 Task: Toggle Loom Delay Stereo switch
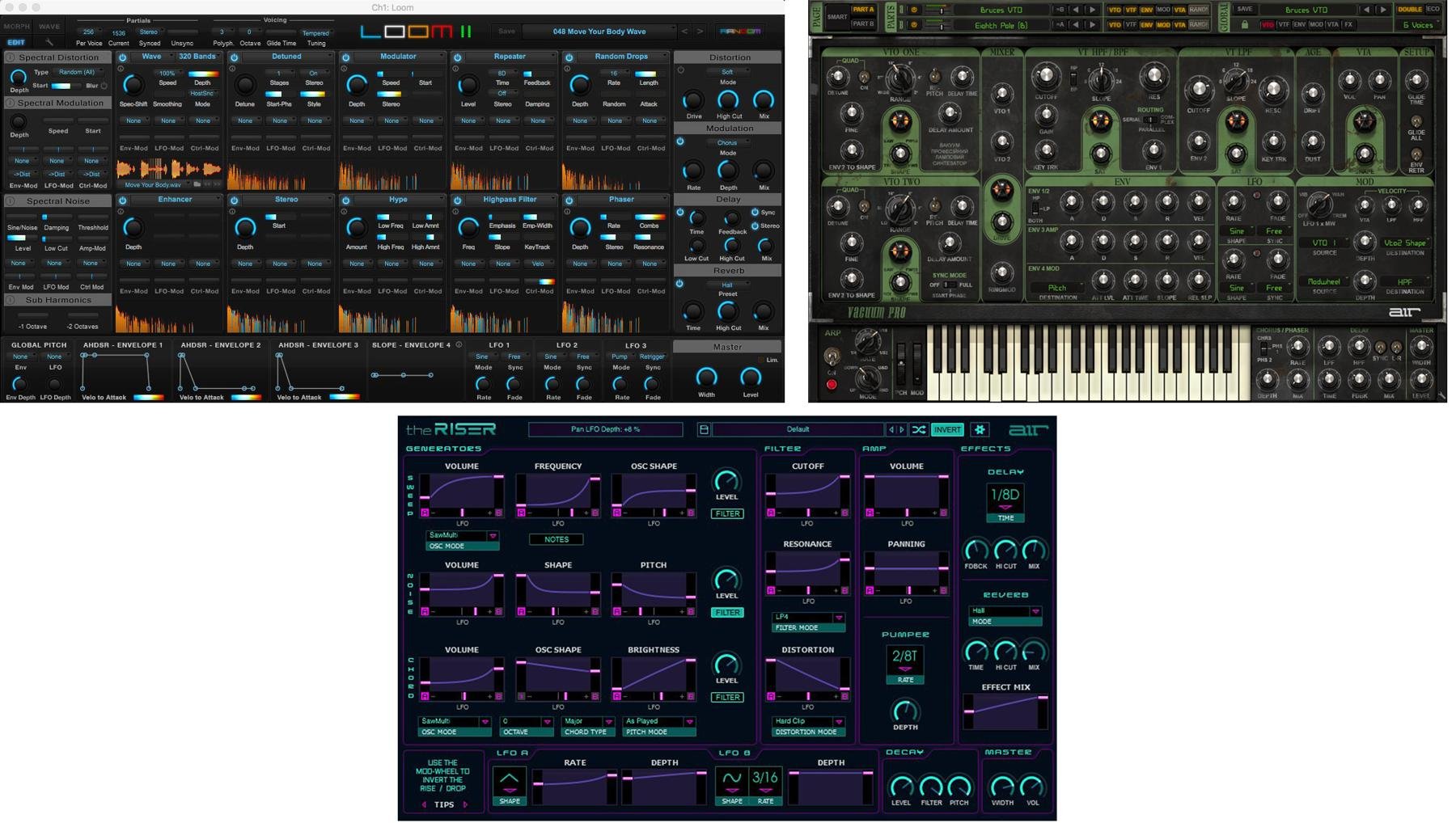[755, 226]
